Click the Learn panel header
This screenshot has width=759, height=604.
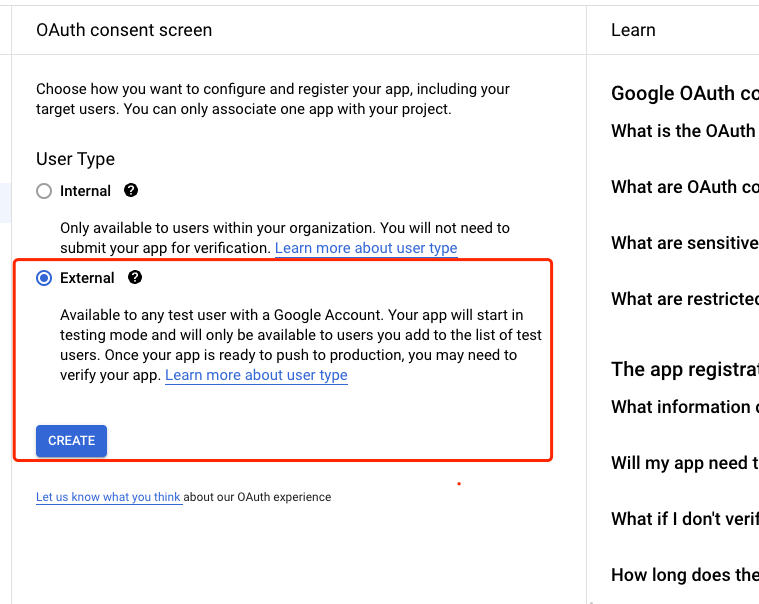(x=633, y=30)
